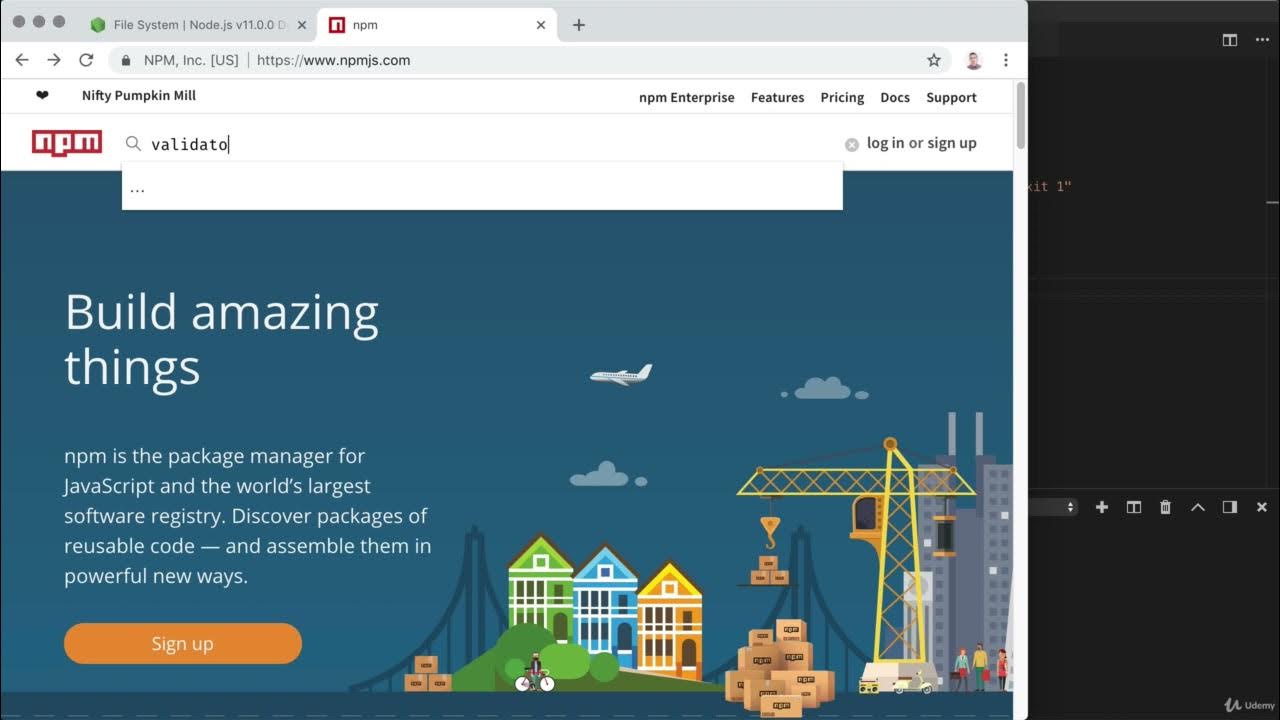Click the heart icon in top bar
Viewport: 1280px width, 720px height.
(x=42, y=96)
